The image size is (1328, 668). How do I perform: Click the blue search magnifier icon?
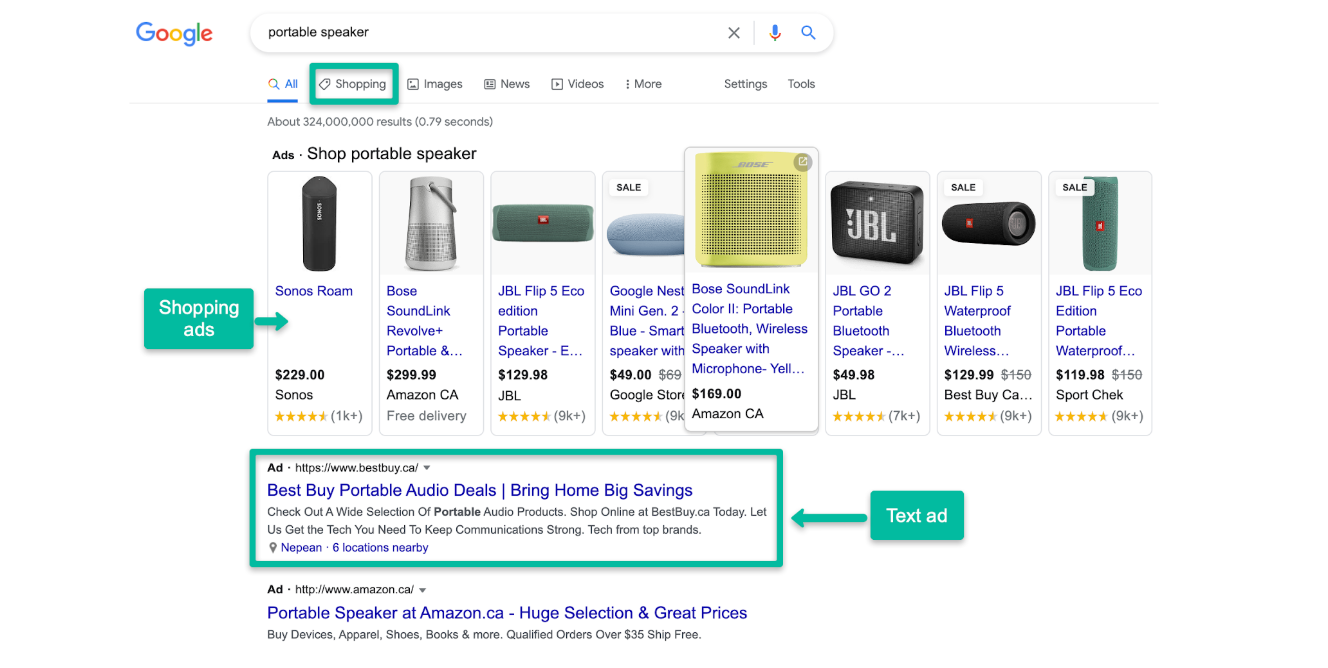(x=809, y=33)
